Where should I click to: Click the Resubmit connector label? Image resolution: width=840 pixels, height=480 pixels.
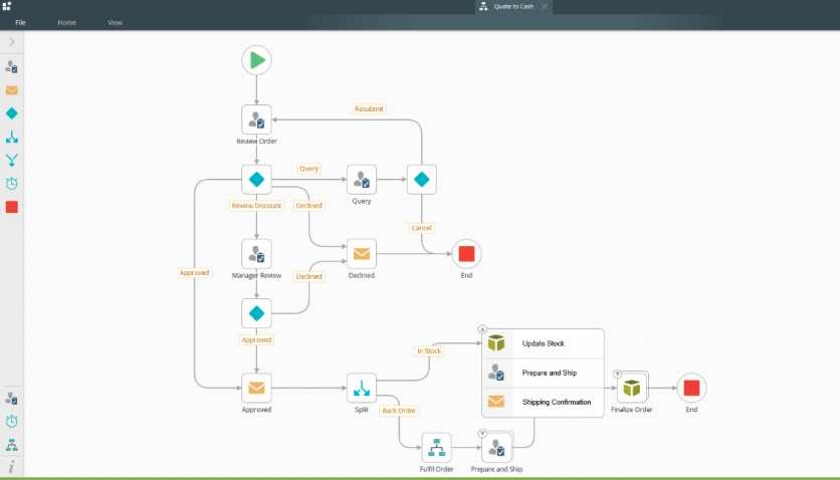click(x=369, y=109)
